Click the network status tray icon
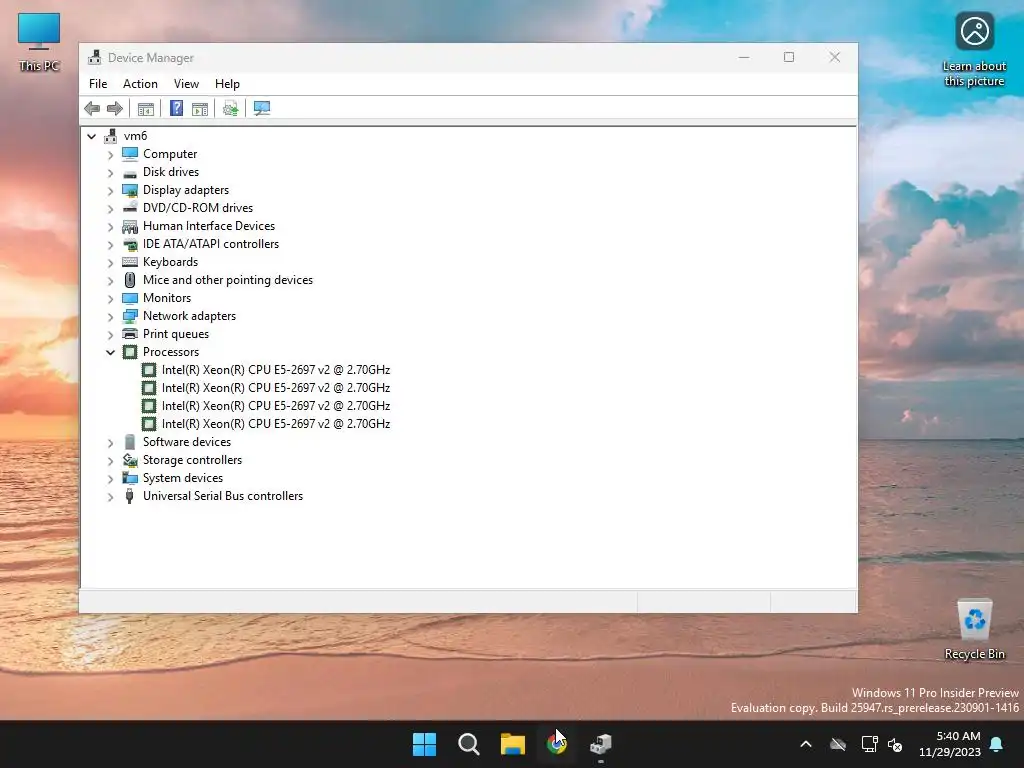 tap(869, 744)
